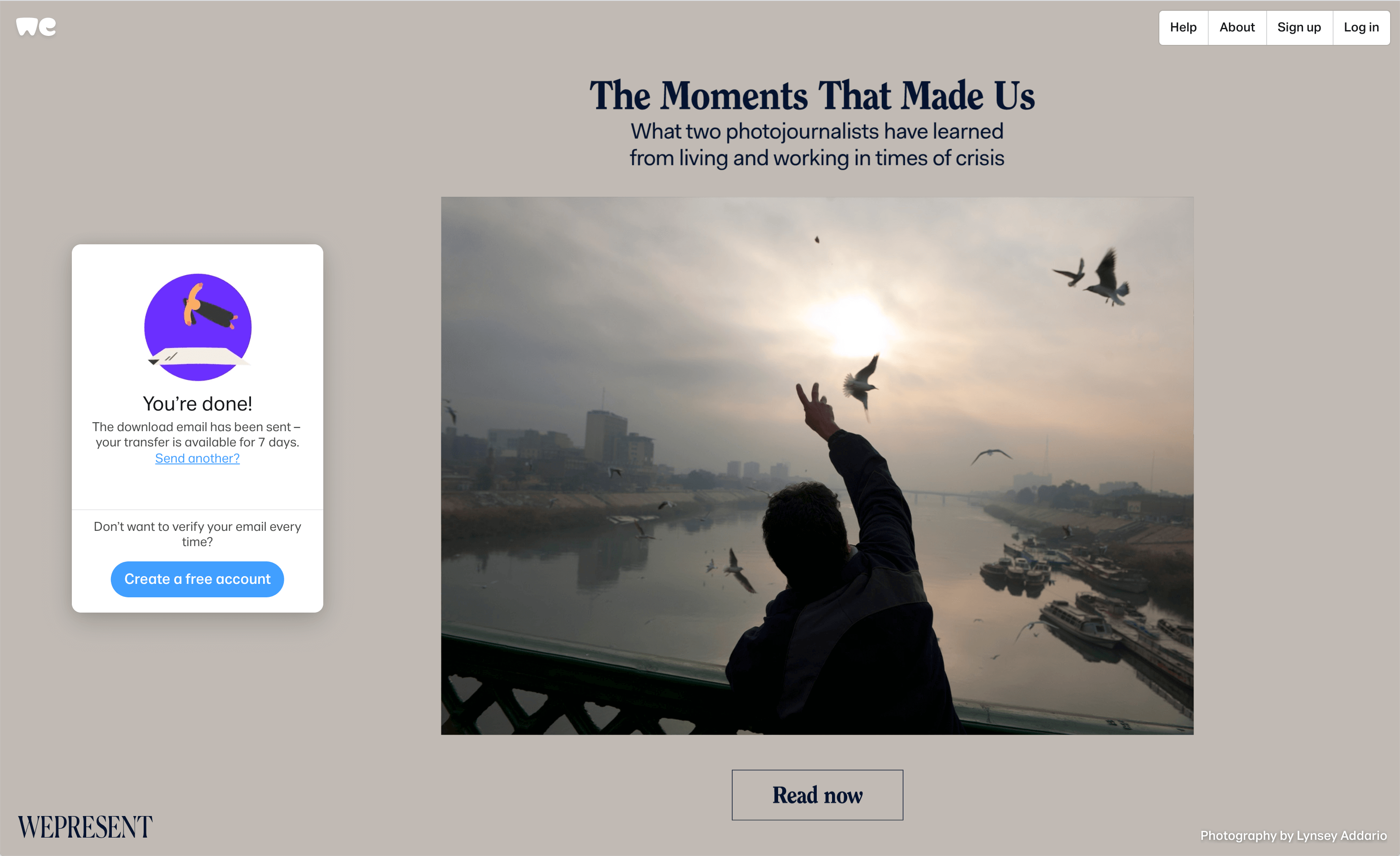
Task: Click the 'Create a free account' button
Action: coord(197,578)
